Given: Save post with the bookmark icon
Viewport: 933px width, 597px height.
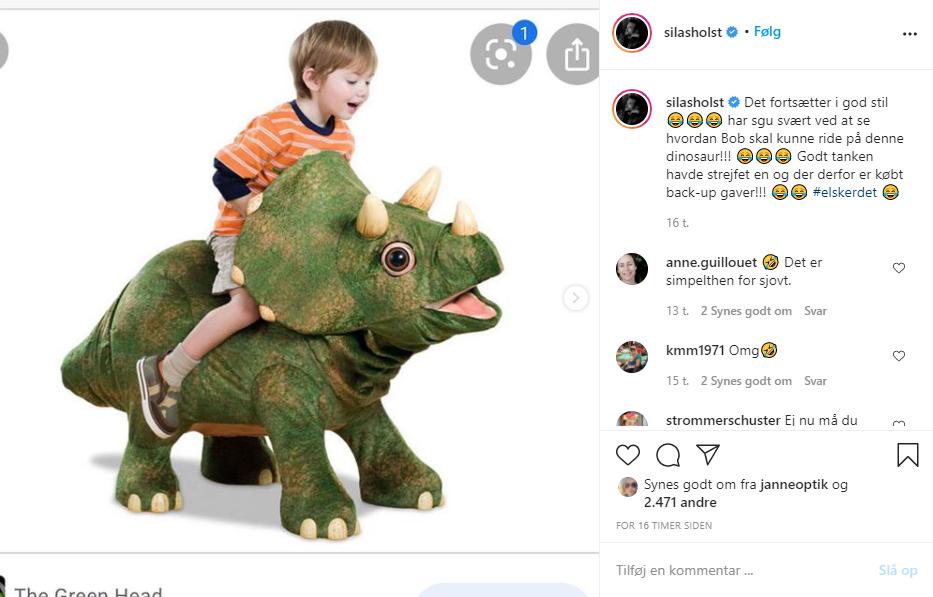Looking at the screenshot, I should (907, 455).
